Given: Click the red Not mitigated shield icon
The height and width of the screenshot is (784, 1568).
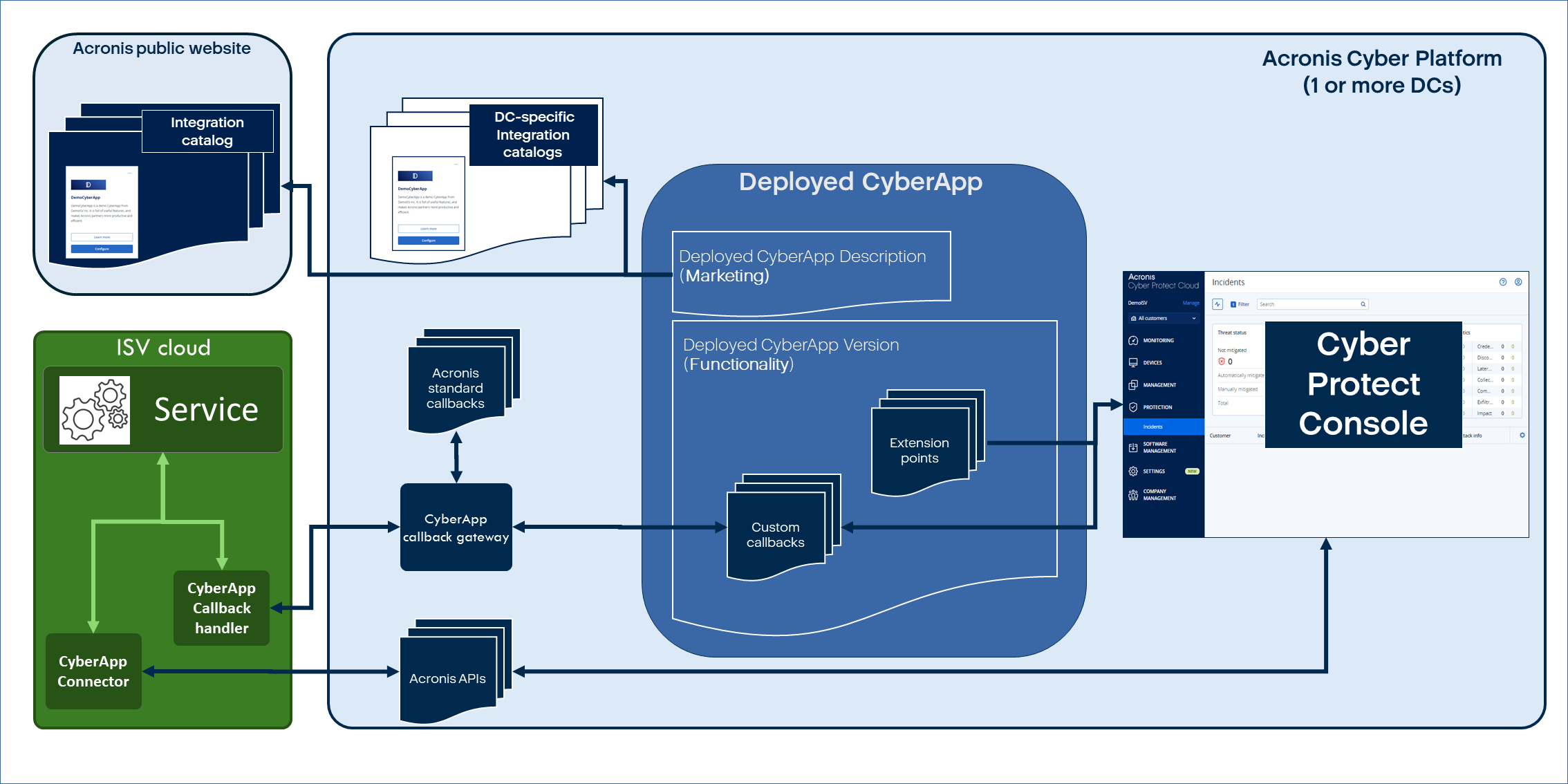Looking at the screenshot, I should pos(1222,362).
